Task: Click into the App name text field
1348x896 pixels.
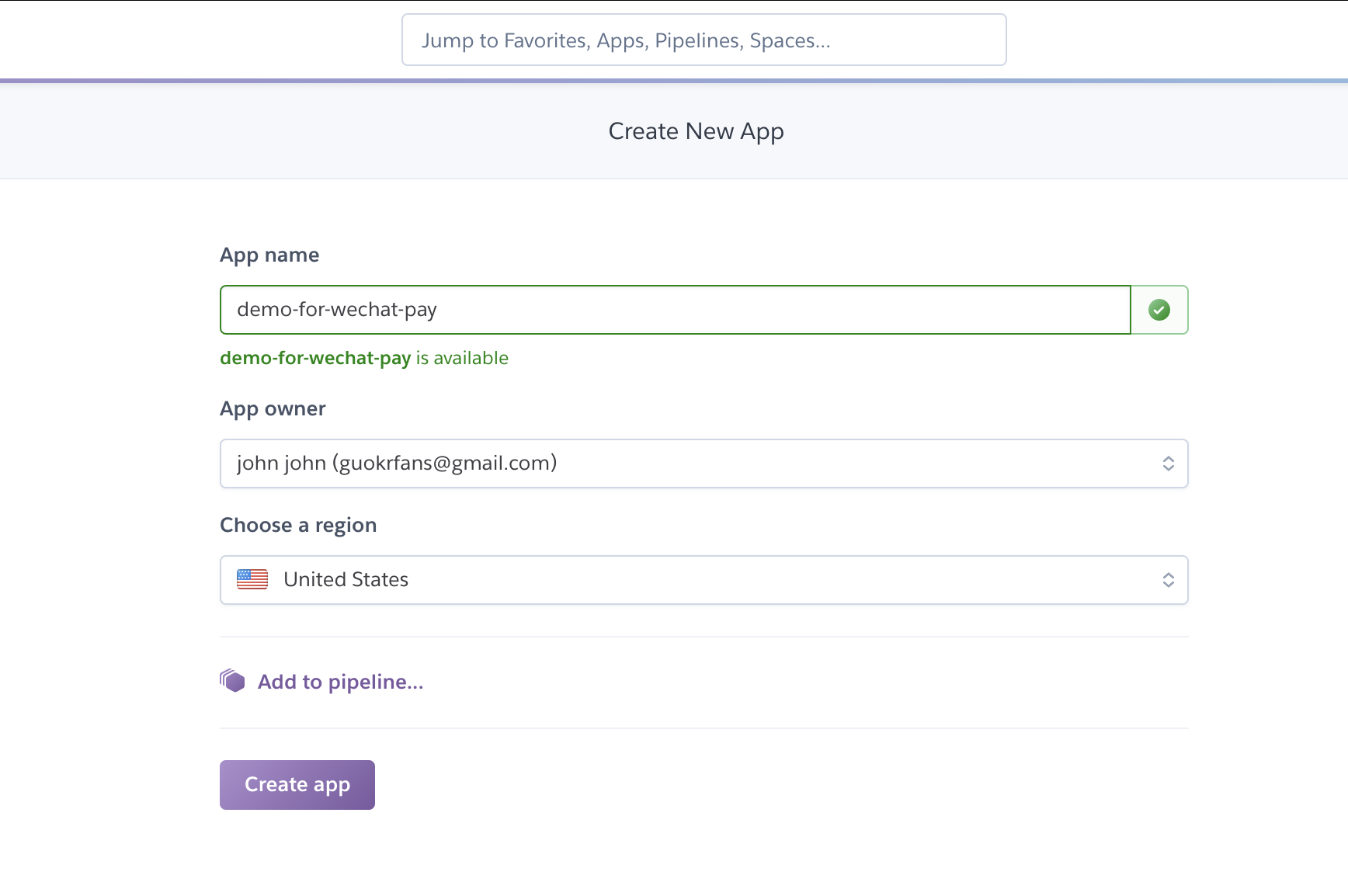Action: click(674, 310)
